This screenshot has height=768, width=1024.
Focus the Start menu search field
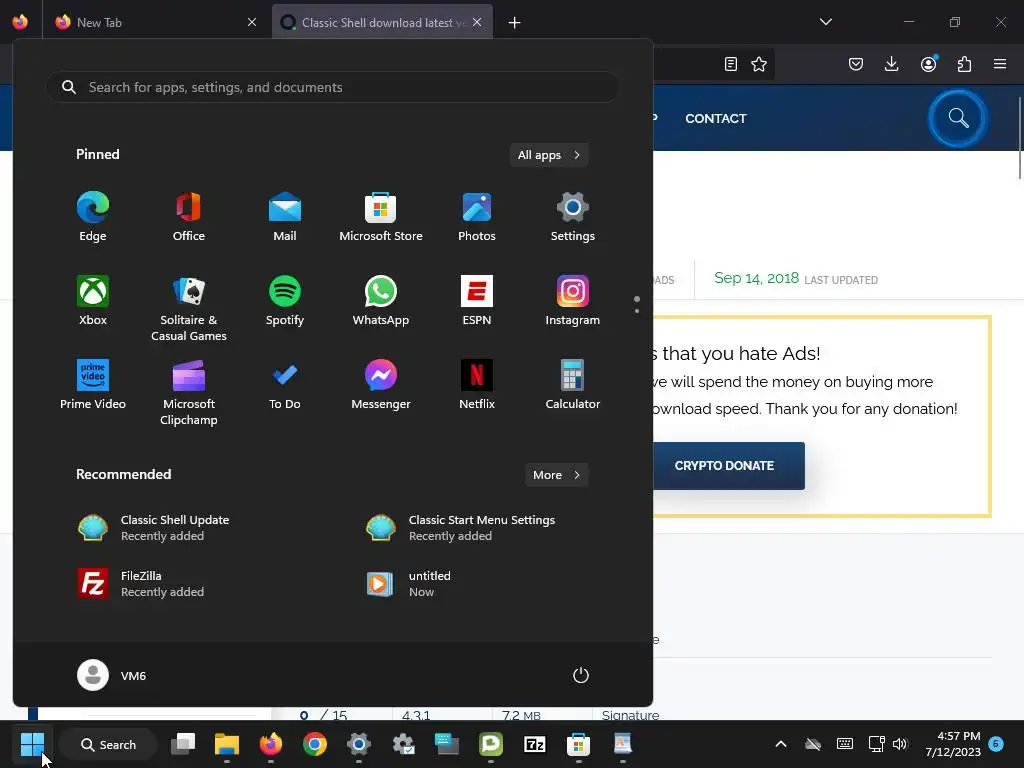(332, 87)
